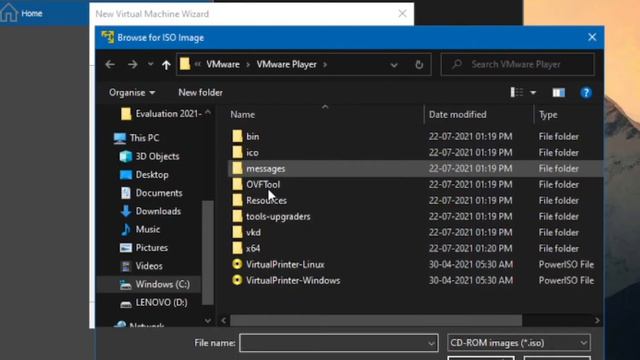This screenshot has height=360, width=640.
Task: Select the OVFTool folder
Action: click(x=263, y=184)
